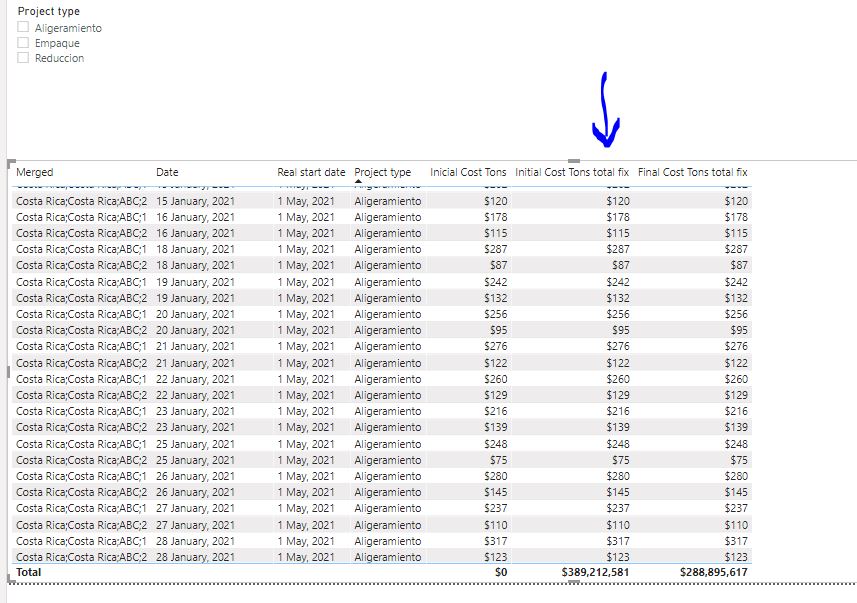This screenshot has height=603, width=857.
Task: Click $129 in Inicial Cost Tons column
Action: (495, 395)
